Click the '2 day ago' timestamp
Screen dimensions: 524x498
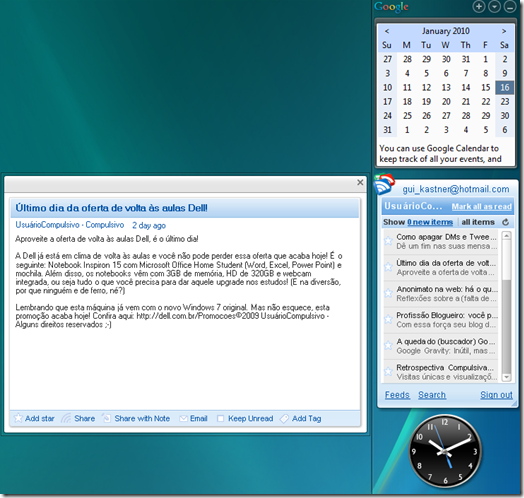(x=149, y=225)
